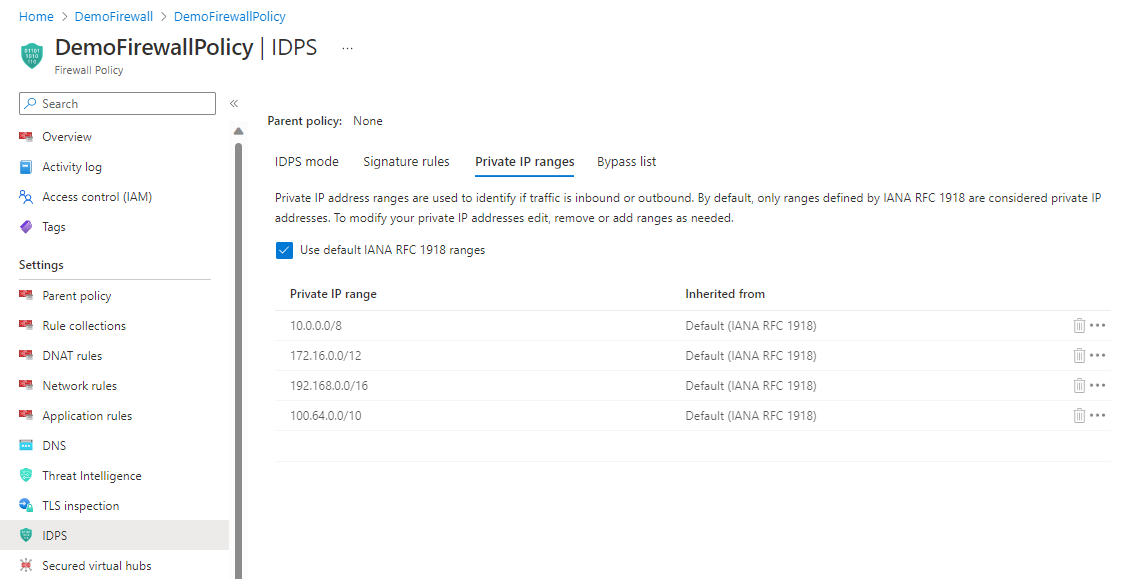Click the DemoFirewallPolicy shield icon in header

(32, 56)
